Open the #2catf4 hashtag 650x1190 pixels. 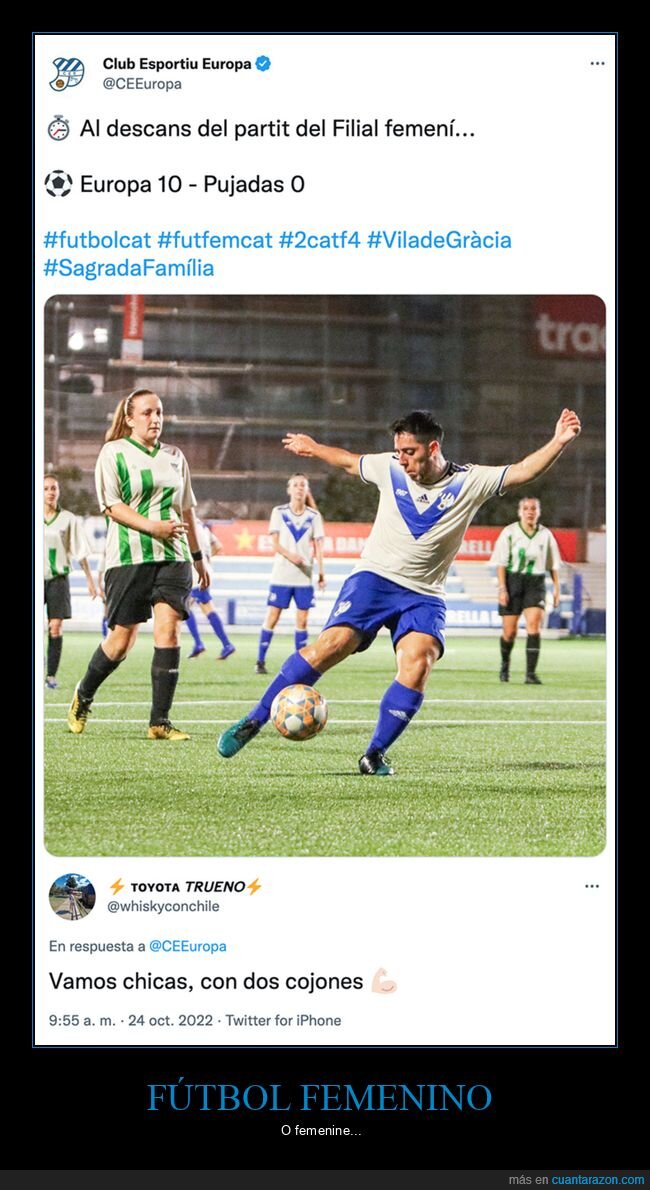tap(319, 241)
